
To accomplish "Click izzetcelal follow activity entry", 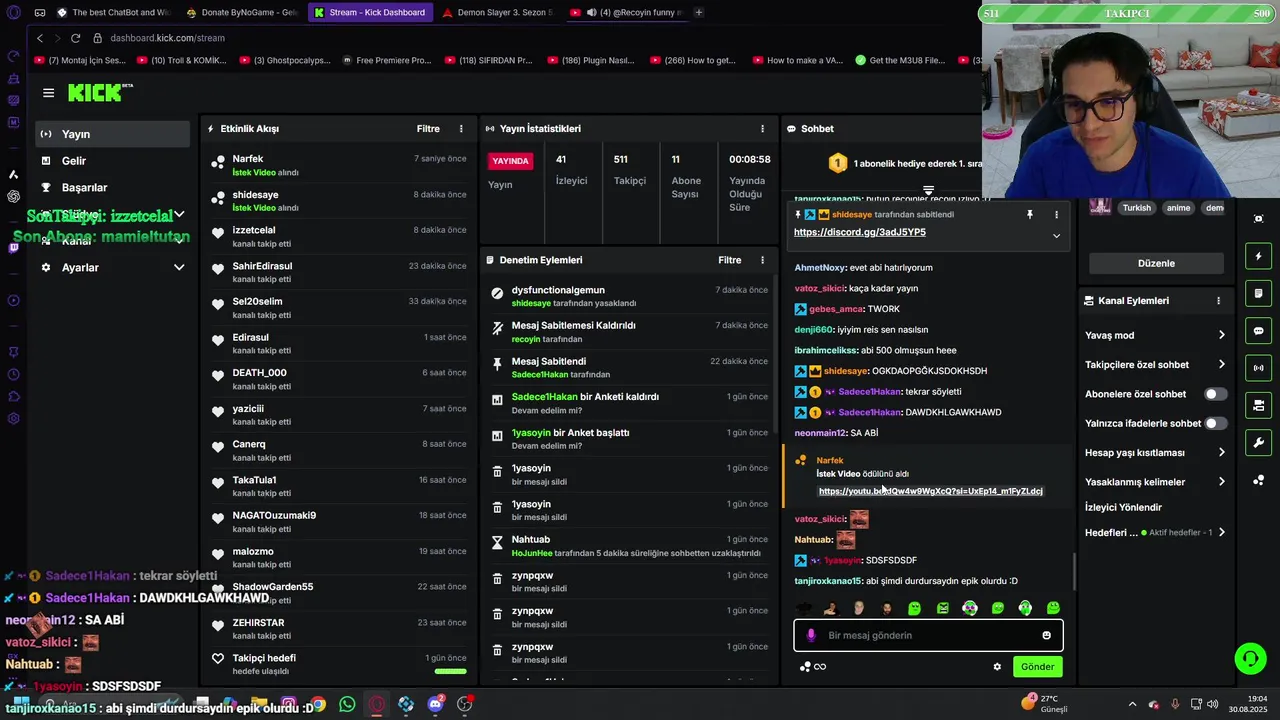I will [x=338, y=237].
